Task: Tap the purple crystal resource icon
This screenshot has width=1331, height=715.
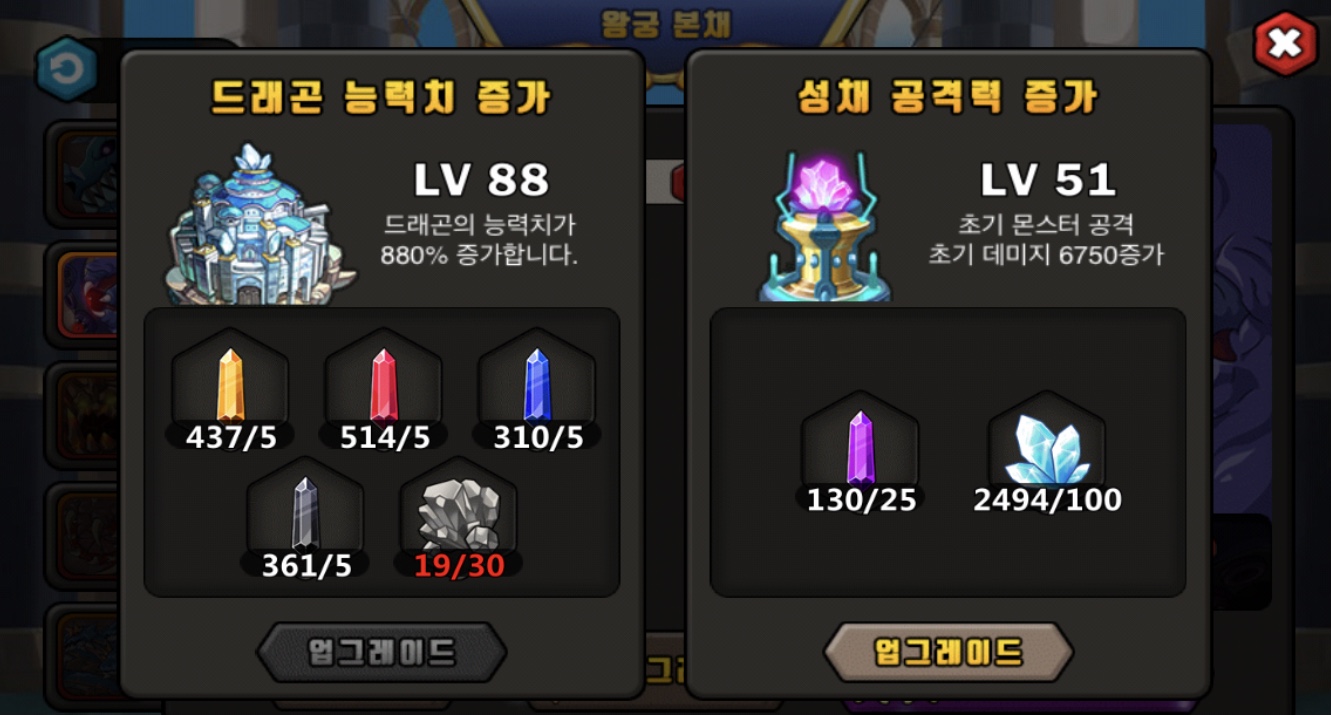Action: [860, 447]
